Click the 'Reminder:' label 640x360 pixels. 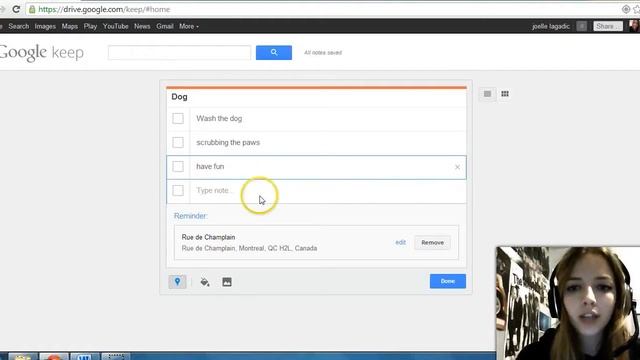pyautogui.click(x=191, y=216)
